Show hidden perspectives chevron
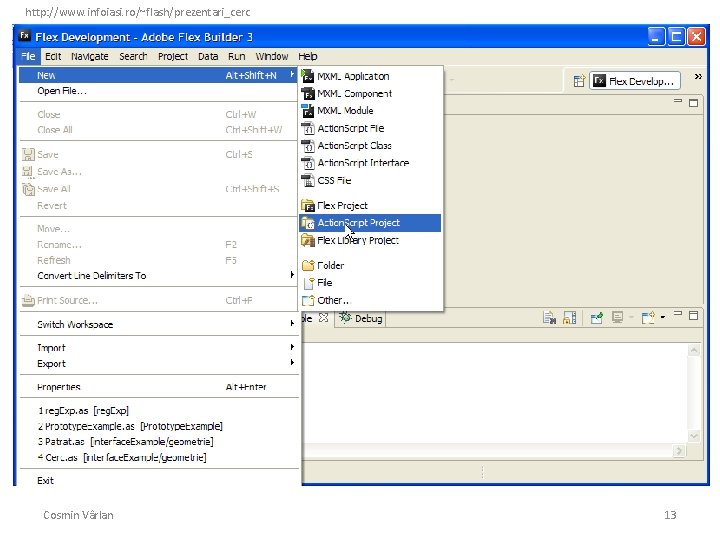This screenshot has height=540, width=720. coord(698,77)
